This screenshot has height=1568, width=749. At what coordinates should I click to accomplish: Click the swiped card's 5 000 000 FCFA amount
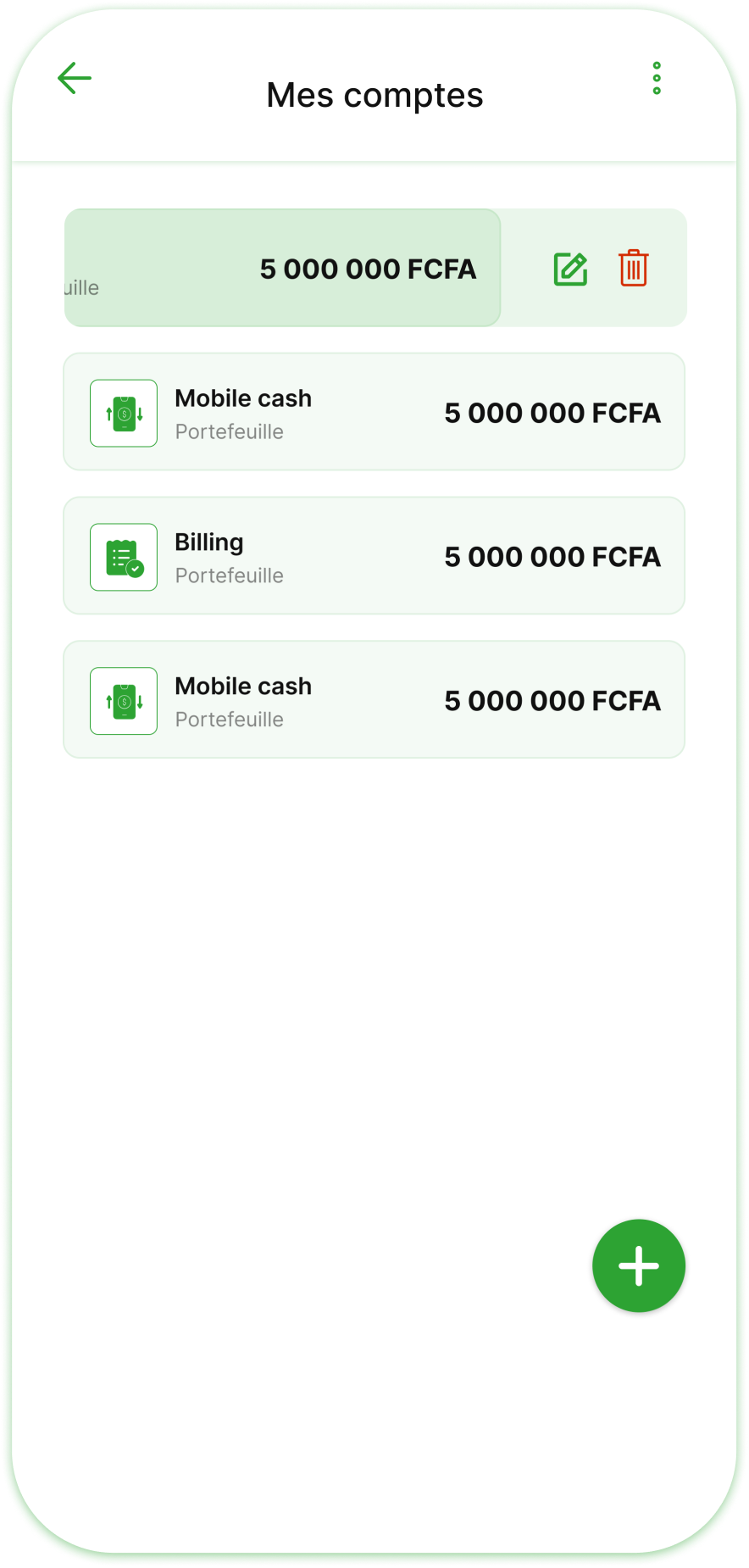point(368,269)
